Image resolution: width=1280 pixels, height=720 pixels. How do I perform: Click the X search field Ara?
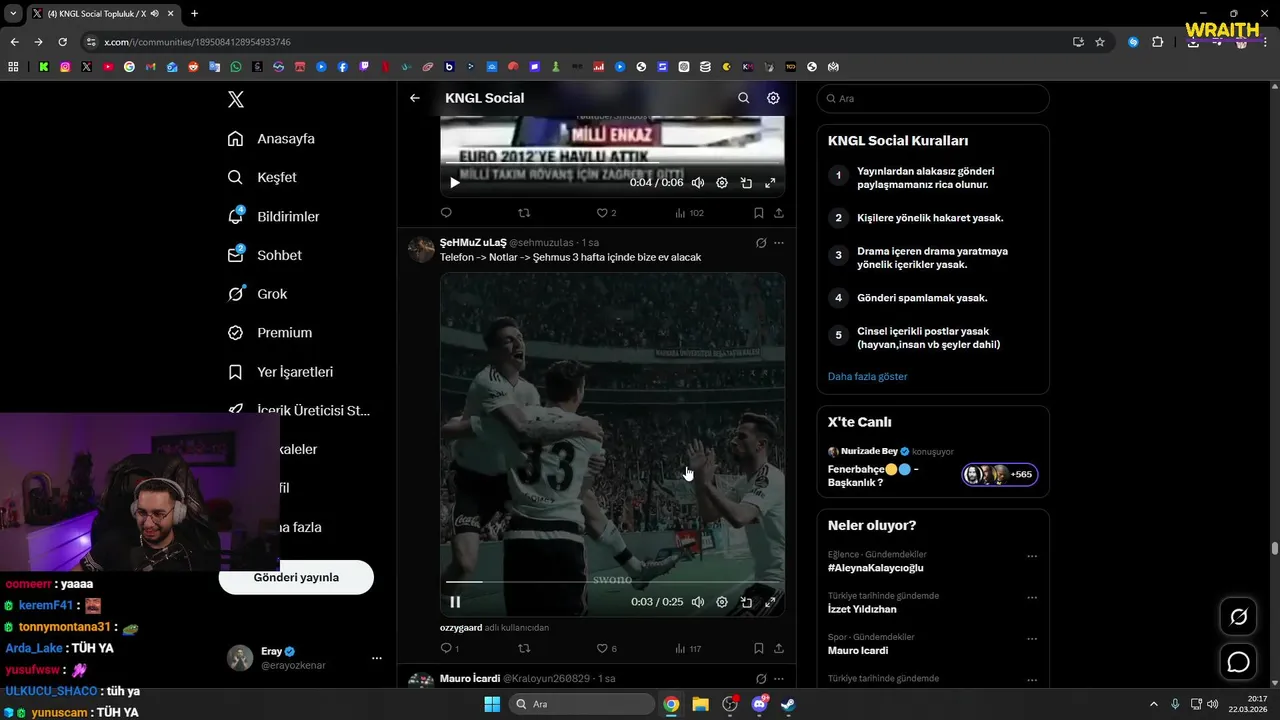[933, 98]
